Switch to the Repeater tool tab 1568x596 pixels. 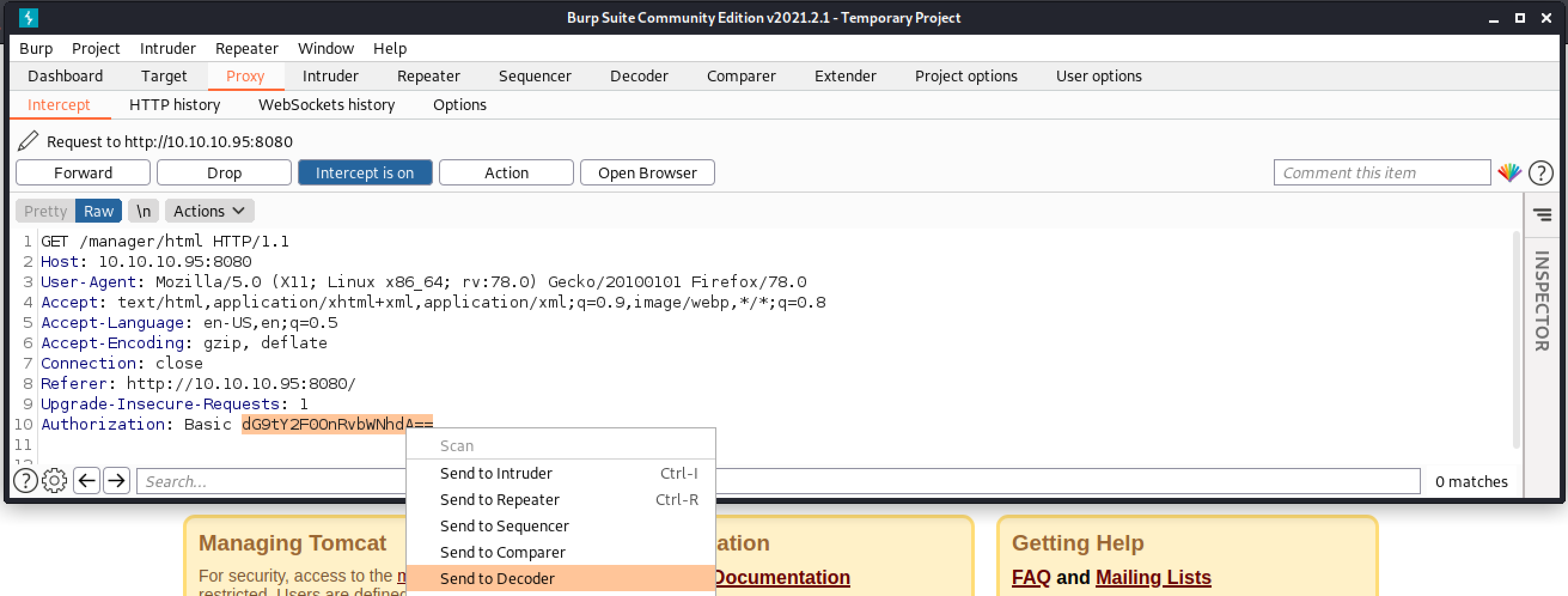click(429, 76)
